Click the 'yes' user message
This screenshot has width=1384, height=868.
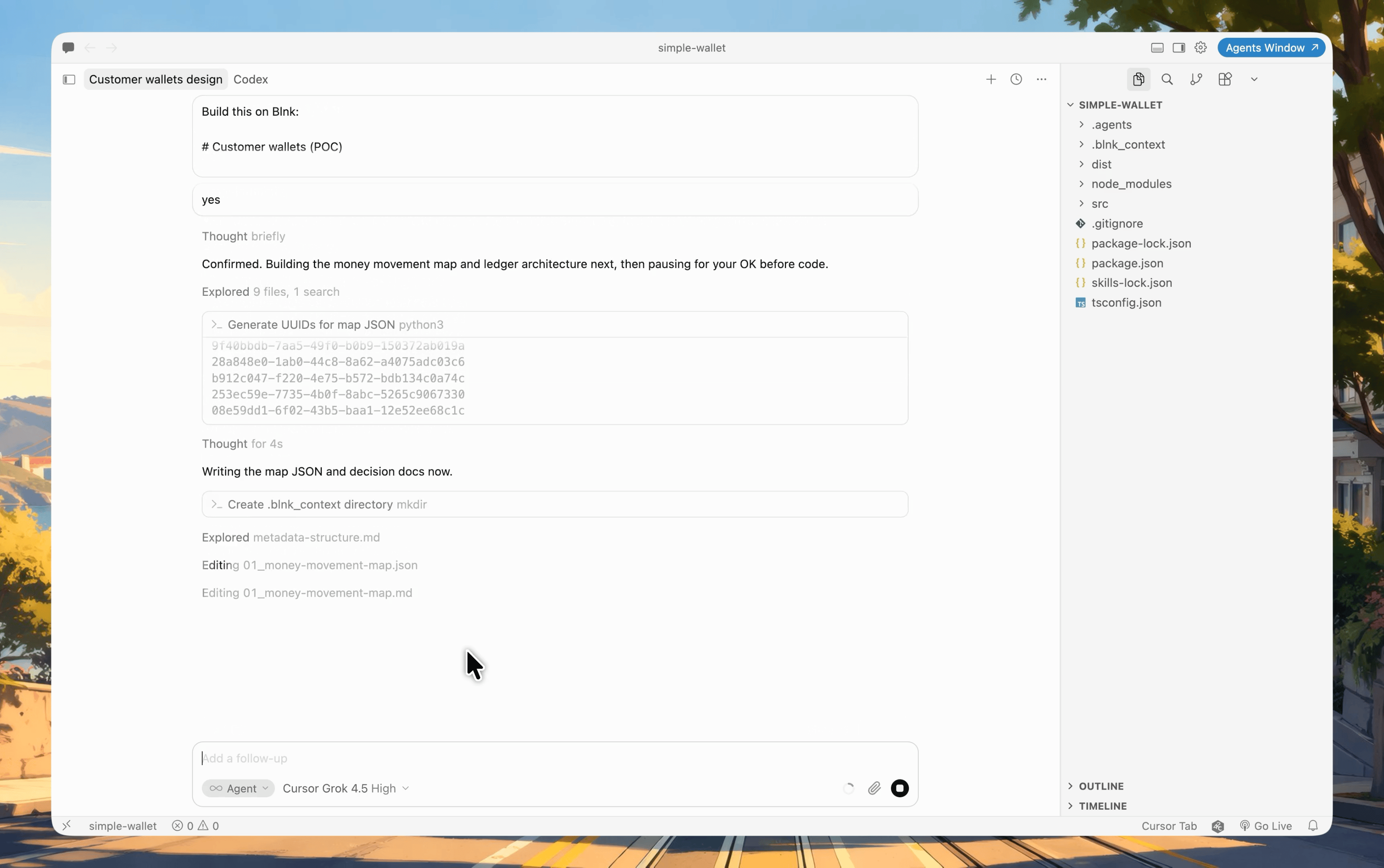(555, 200)
